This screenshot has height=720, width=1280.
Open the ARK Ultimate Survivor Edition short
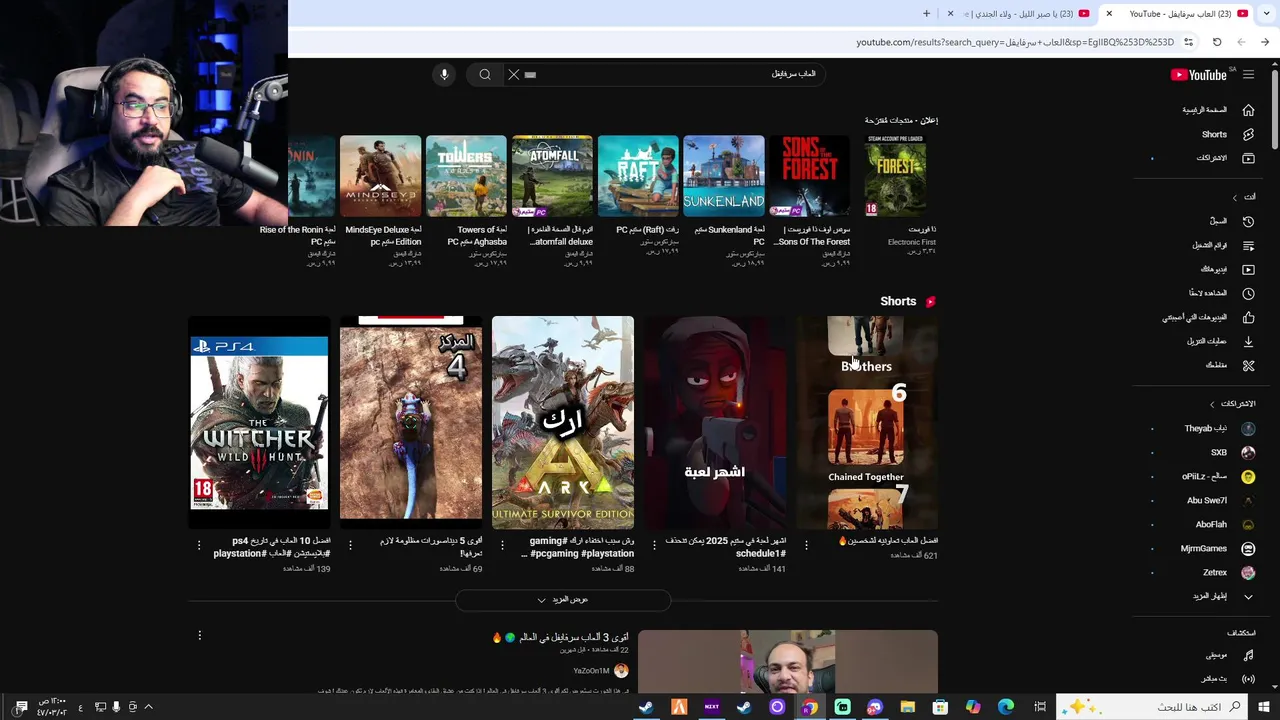click(x=563, y=423)
